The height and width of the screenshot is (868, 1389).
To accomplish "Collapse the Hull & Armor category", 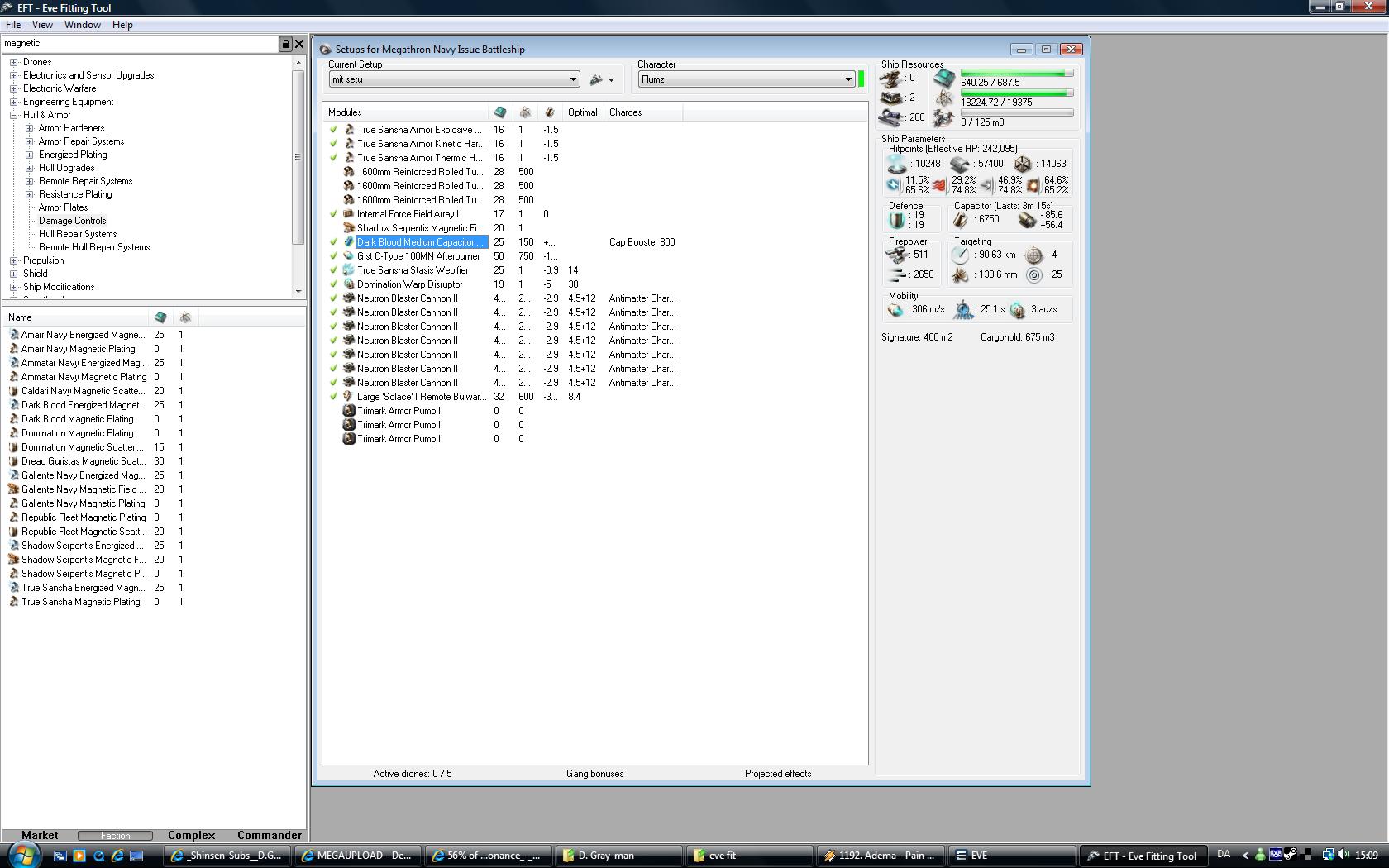I will click(14, 115).
